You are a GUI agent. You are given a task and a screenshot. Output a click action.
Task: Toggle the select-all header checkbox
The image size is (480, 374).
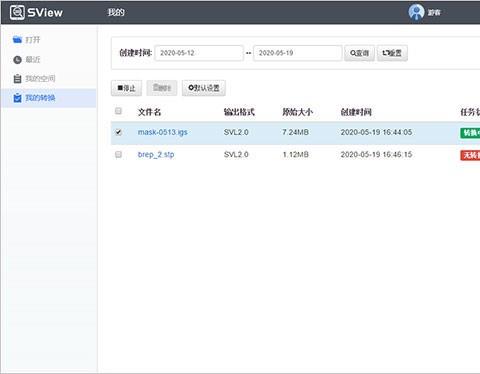[x=118, y=111]
